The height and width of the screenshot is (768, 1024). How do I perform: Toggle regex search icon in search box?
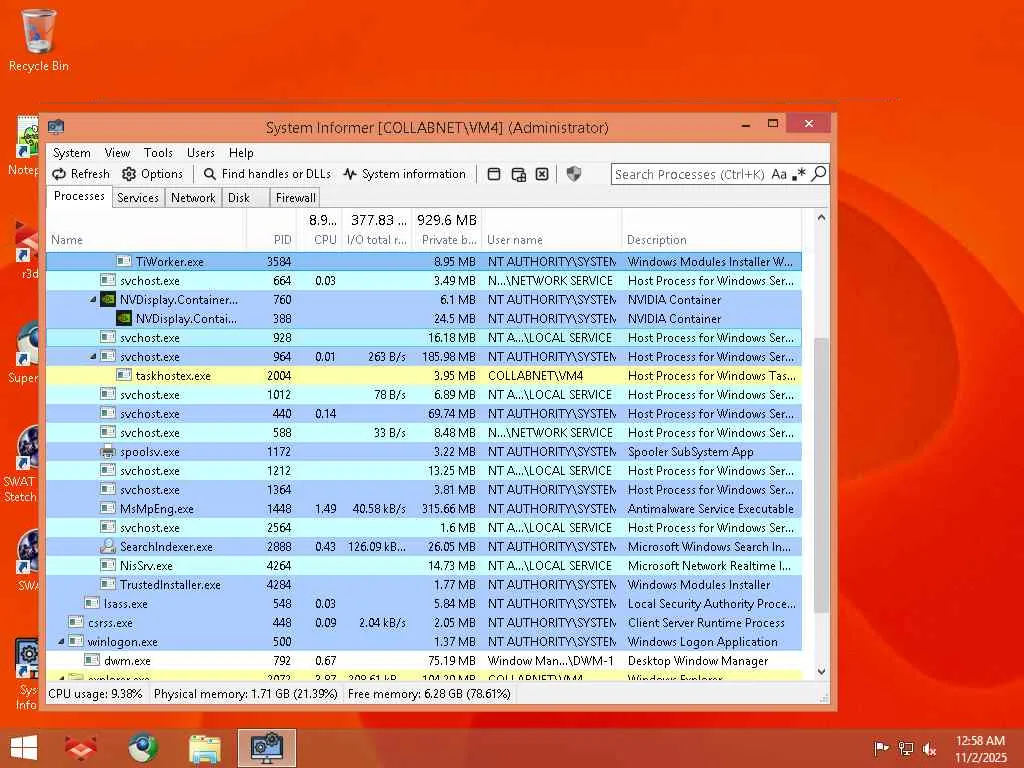pyautogui.click(x=799, y=174)
